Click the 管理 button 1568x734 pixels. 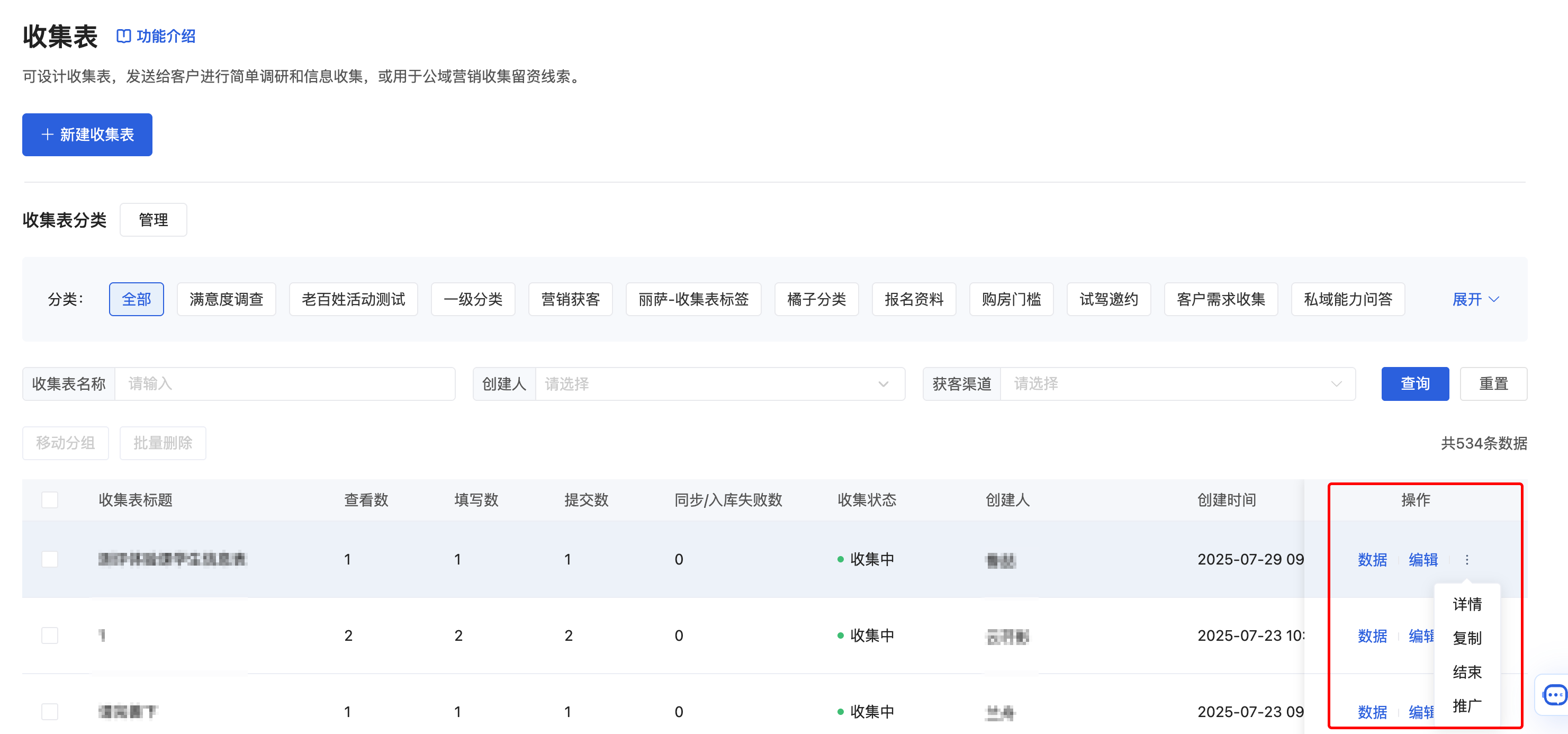tap(154, 220)
